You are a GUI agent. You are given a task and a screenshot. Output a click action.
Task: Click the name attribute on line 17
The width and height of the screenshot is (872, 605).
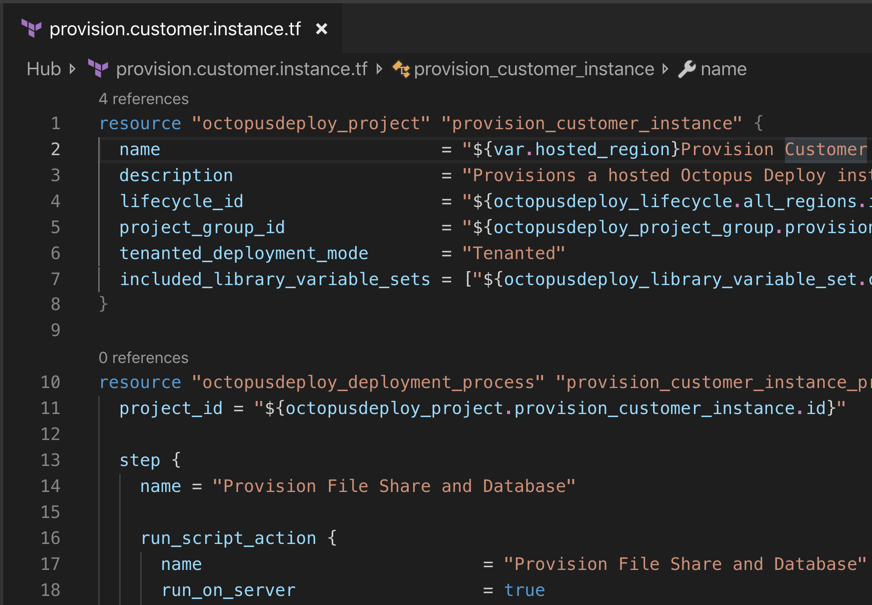tap(182, 564)
